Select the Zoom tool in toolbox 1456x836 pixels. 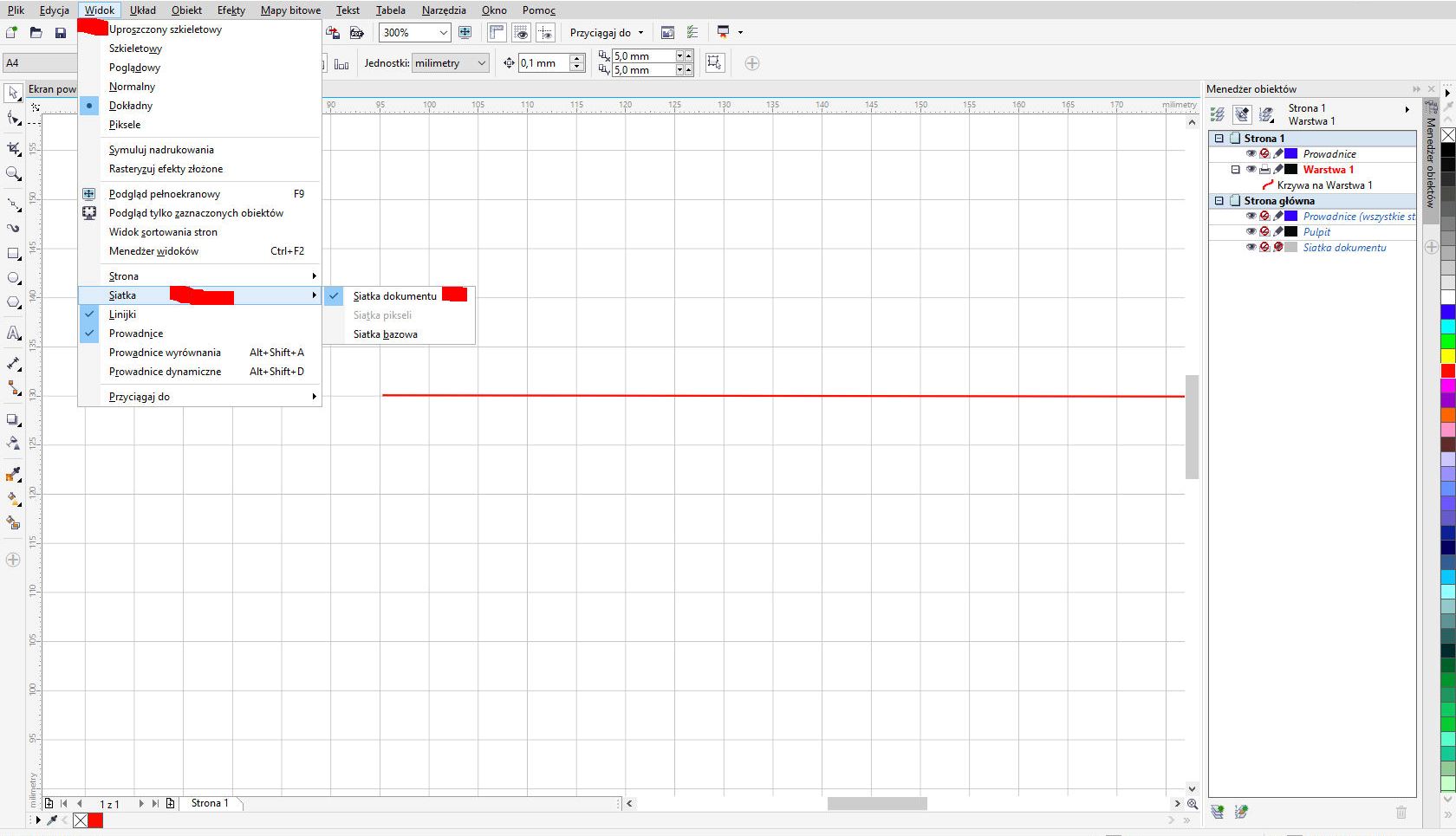click(13, 174)
